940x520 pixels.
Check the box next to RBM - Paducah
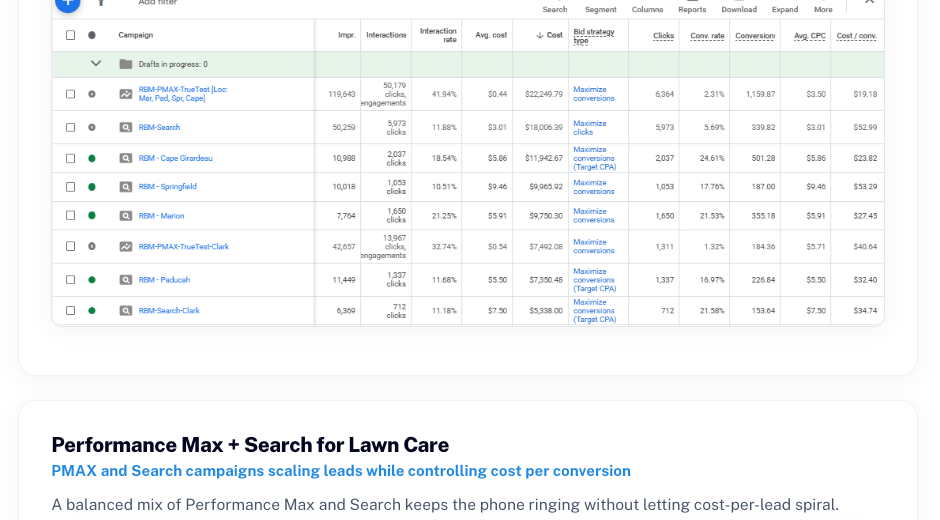[x=70, y=279]
